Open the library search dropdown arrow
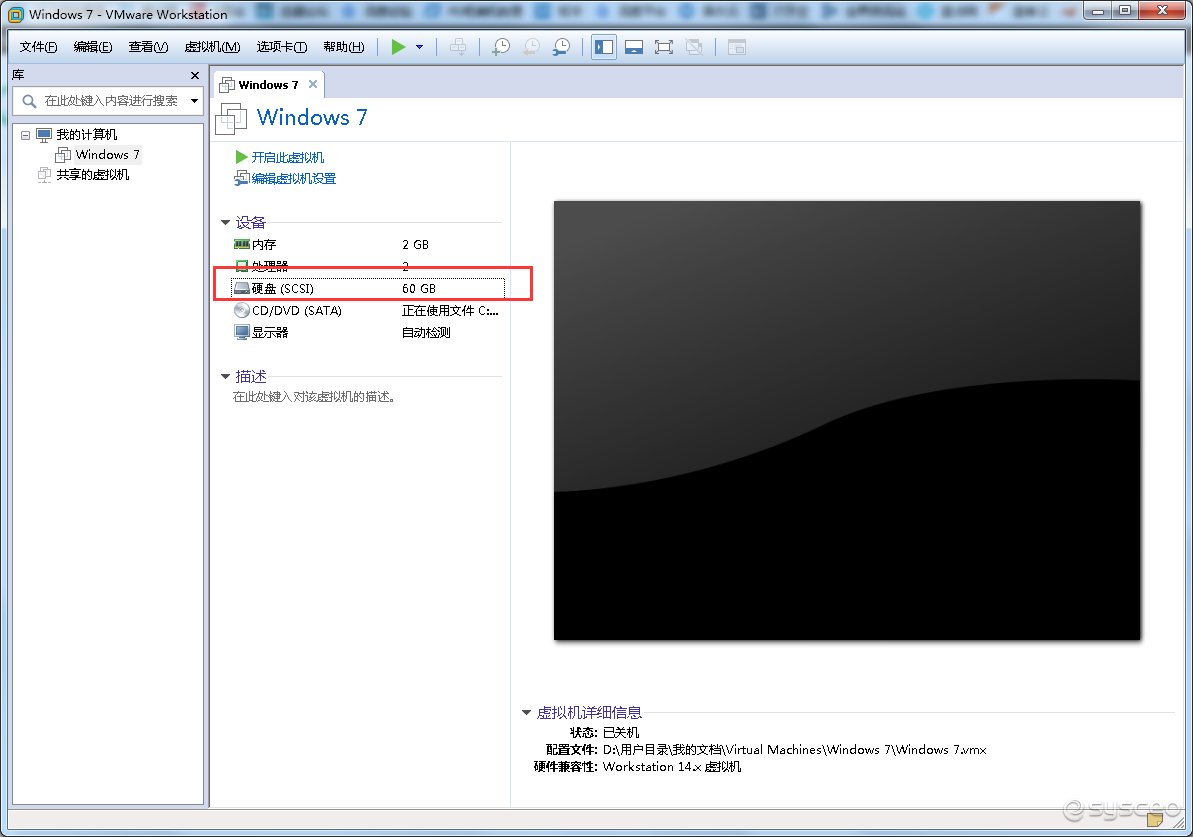Viewport: 1193px width, 837px height. pyautogui.click(x=195, y=100)
